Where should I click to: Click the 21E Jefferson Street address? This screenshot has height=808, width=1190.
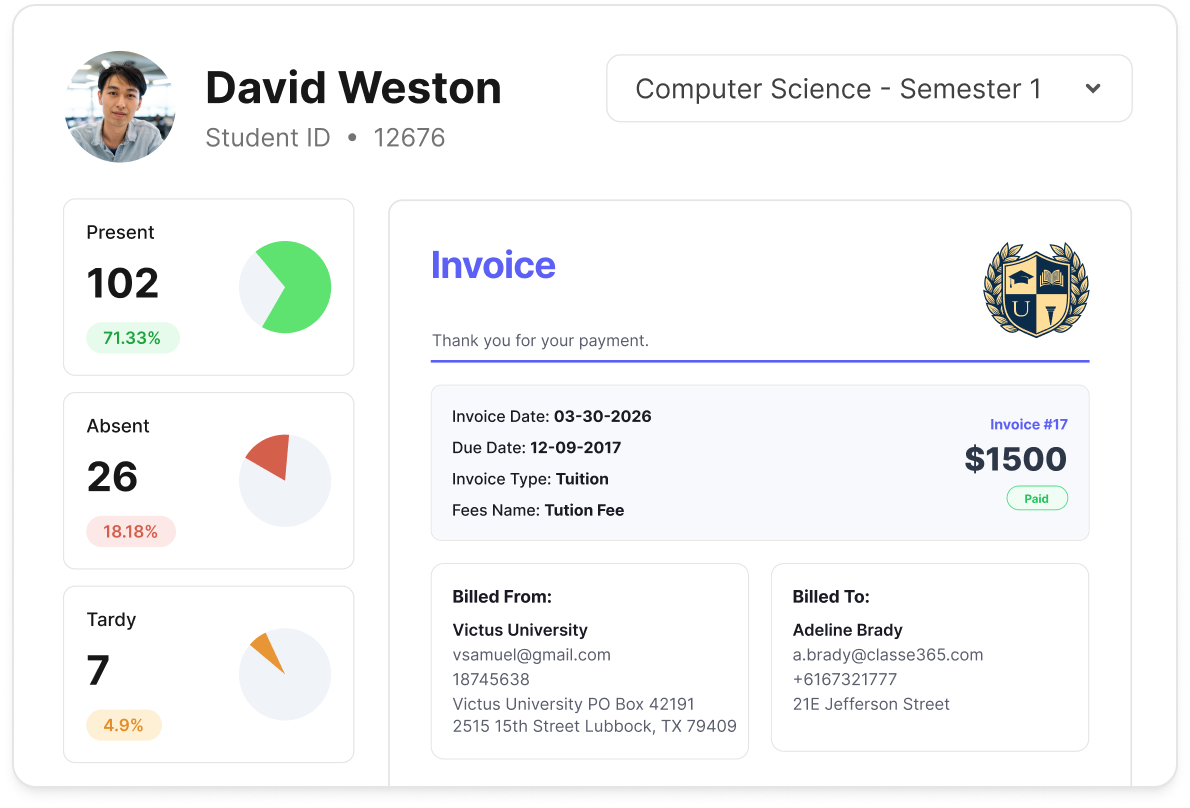point(871,704)
